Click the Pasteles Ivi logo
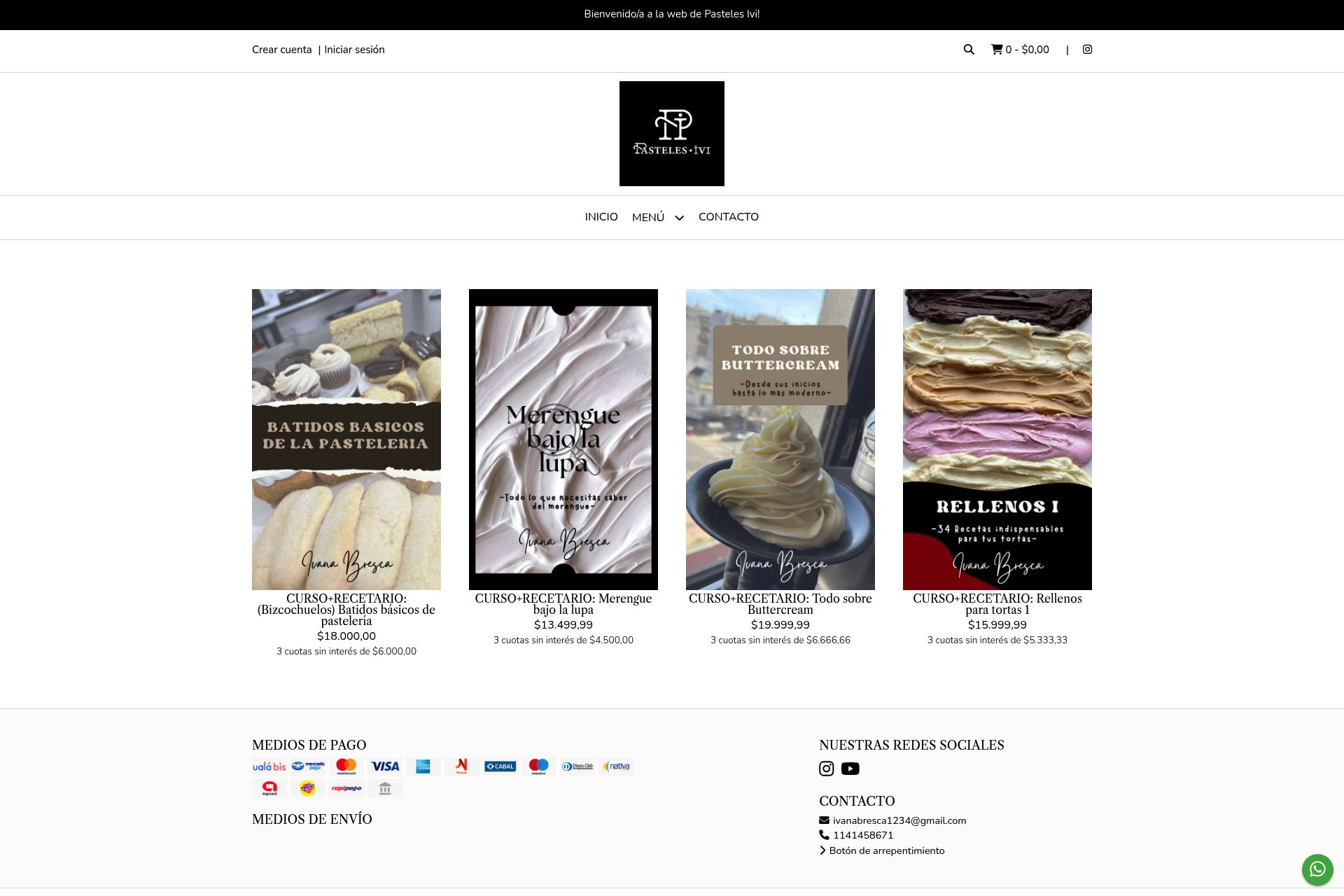 672,134
